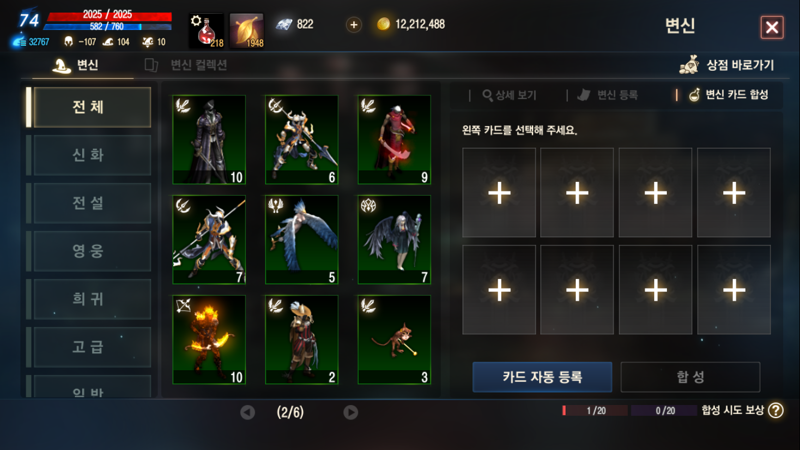This screenshot has height=450, width=800.
Task: Open 상점 바로가기 shop shortcut
Action: coord(727,65)
